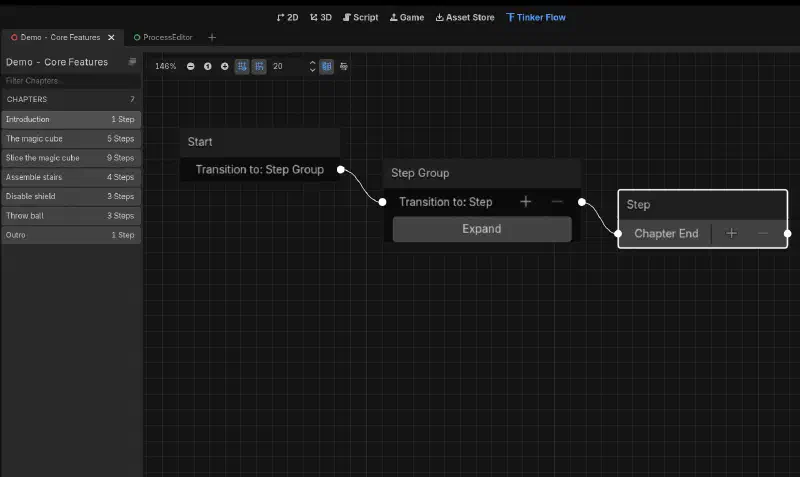Select the Assemble stairs chapter
The image size is (800, 477).
pos(71,177)
